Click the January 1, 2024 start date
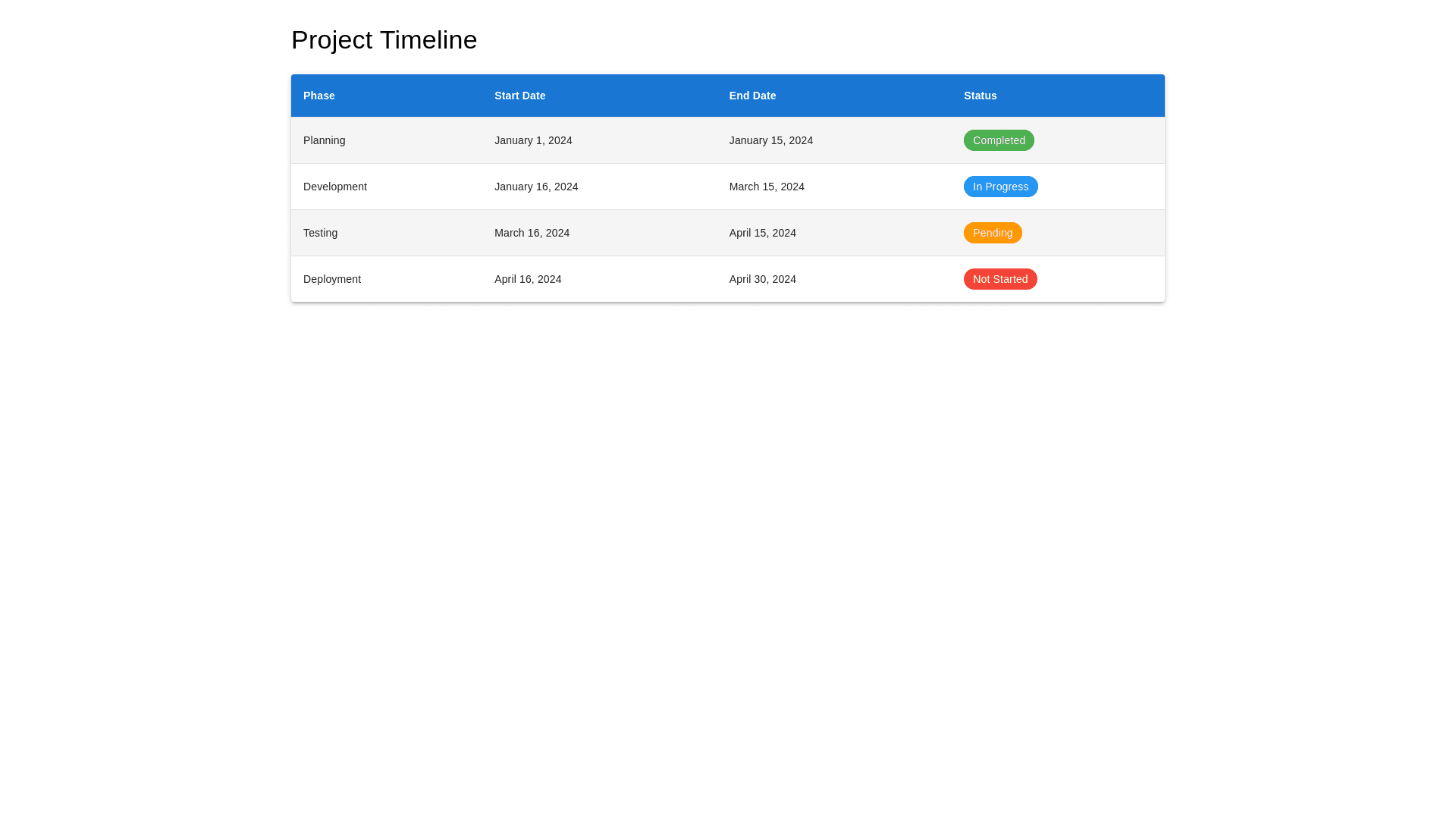Image resolution: width=1456 pixels, height=819 pixels. pos(533,140)
